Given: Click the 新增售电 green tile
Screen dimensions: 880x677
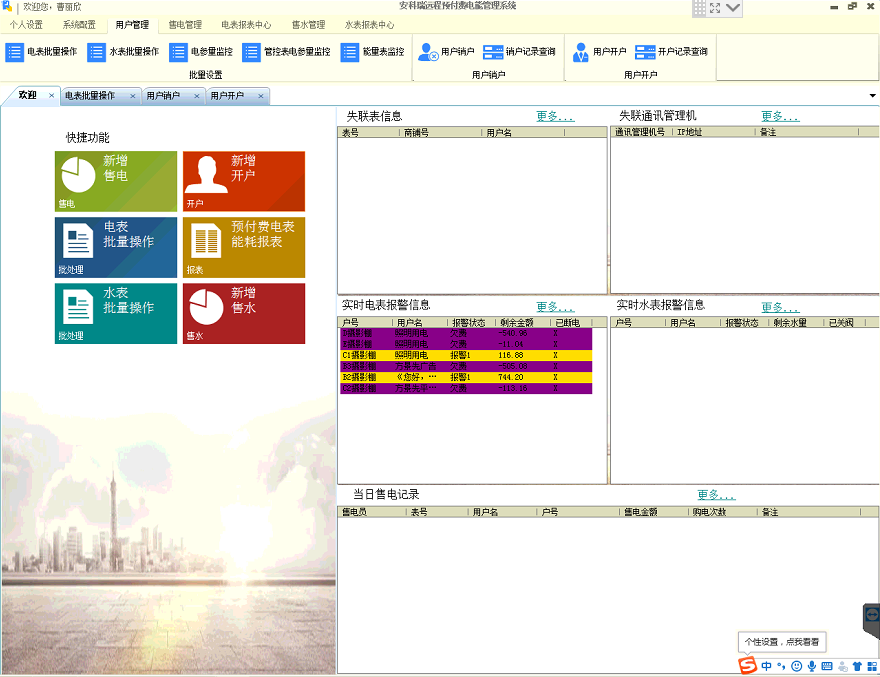Looking at the screenshot, I should tap(116, 181).
